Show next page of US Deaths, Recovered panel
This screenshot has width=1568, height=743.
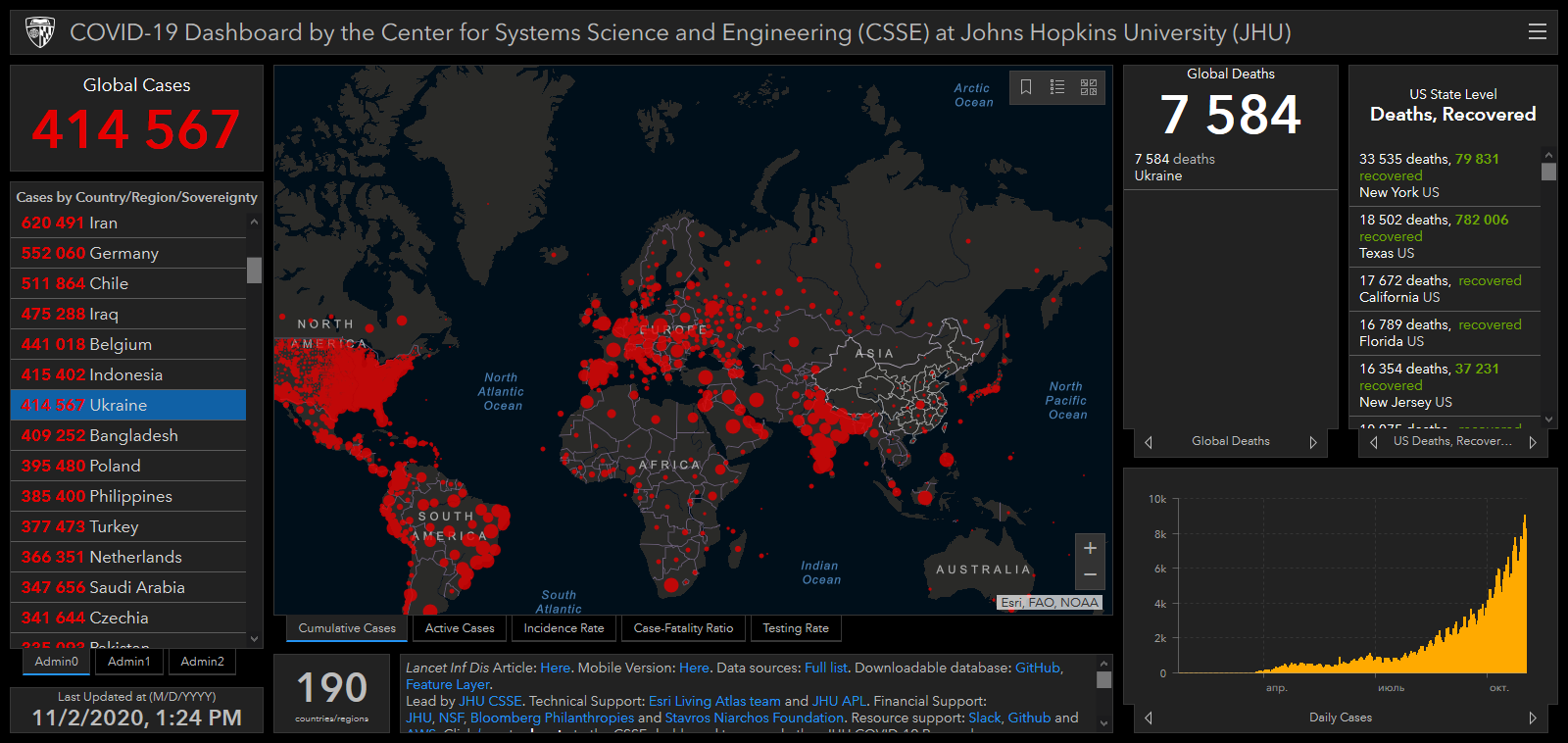pyautogui.click(x=1533, y=442)
